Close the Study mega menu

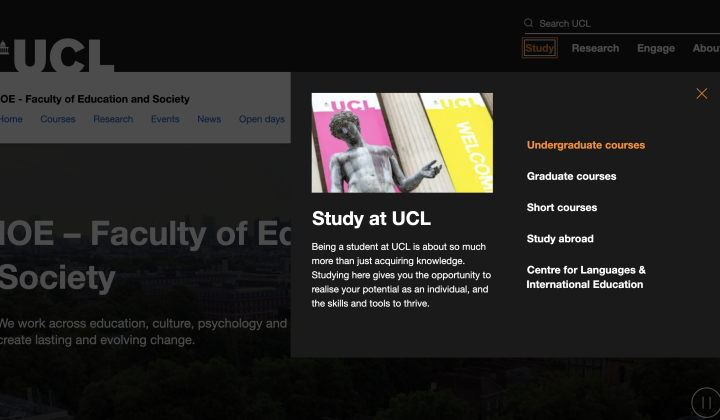pyautogui.click(x=701, y=94)
